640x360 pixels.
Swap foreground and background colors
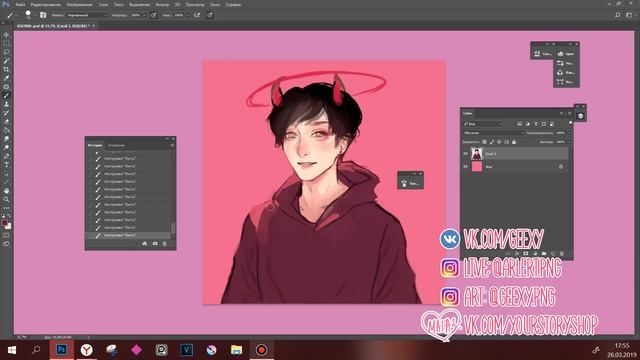pyautogui.click(x=9, y=216)
